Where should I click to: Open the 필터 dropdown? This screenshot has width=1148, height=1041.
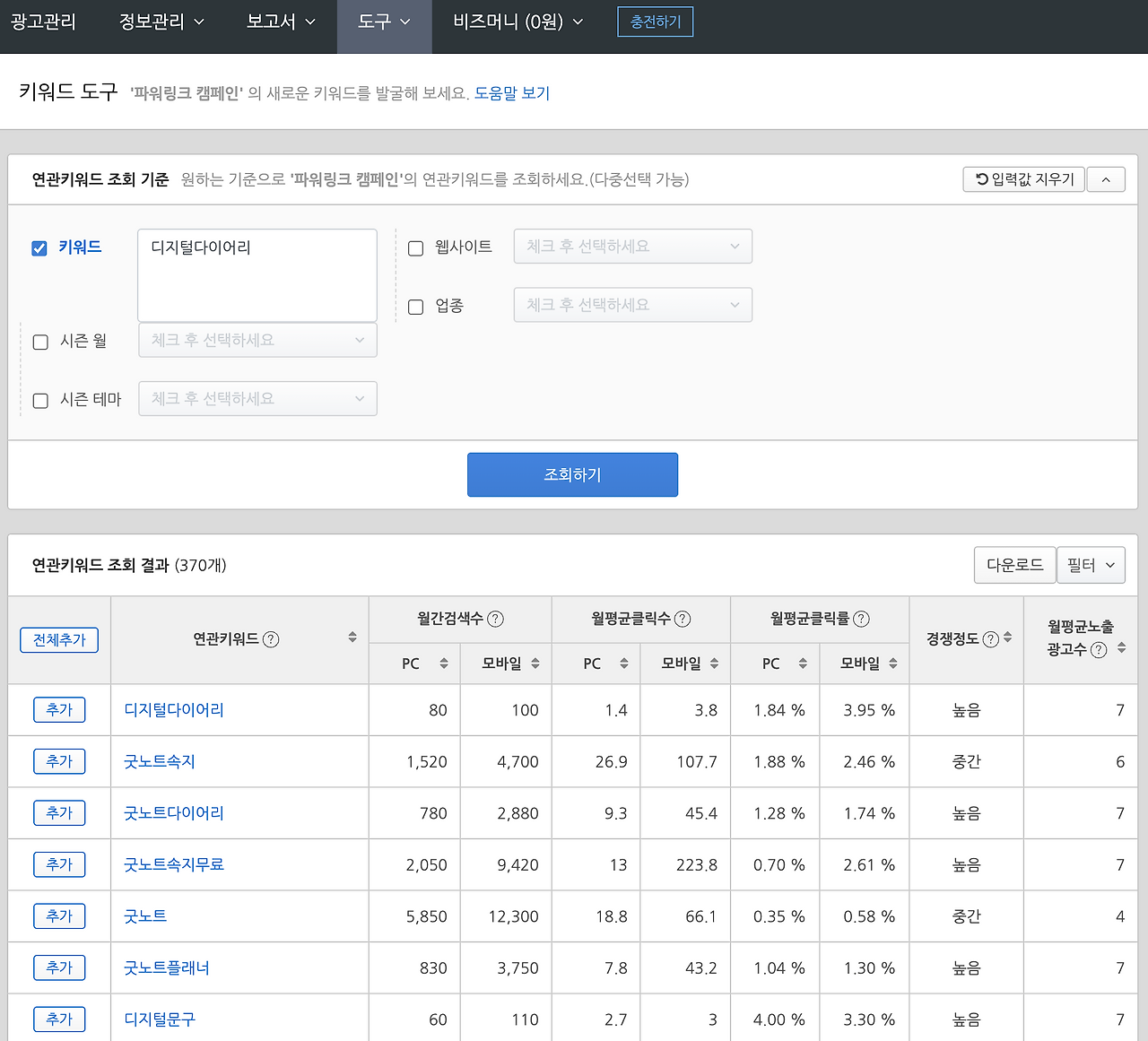[1091, 565]
